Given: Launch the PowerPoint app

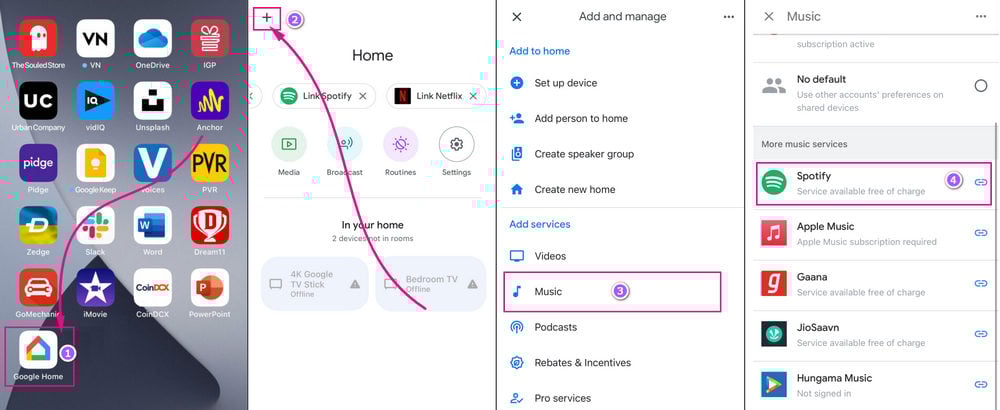Looking at the screenshot, I should coord(210,288).
